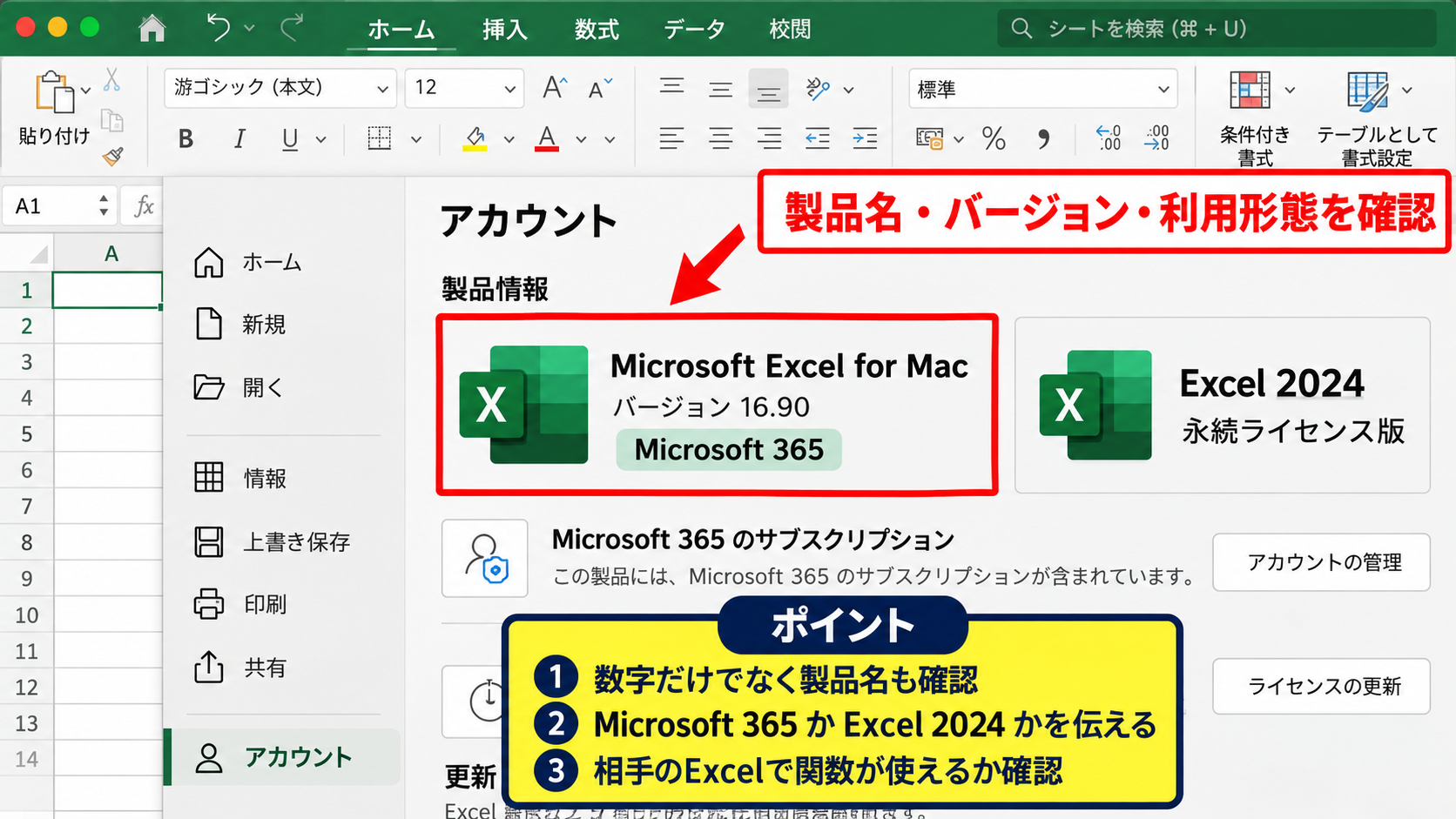This screenshot has width=1456, height=819.
Task: Open the font name dropdown 游ゴシック
Action: [x=280, y=88]
